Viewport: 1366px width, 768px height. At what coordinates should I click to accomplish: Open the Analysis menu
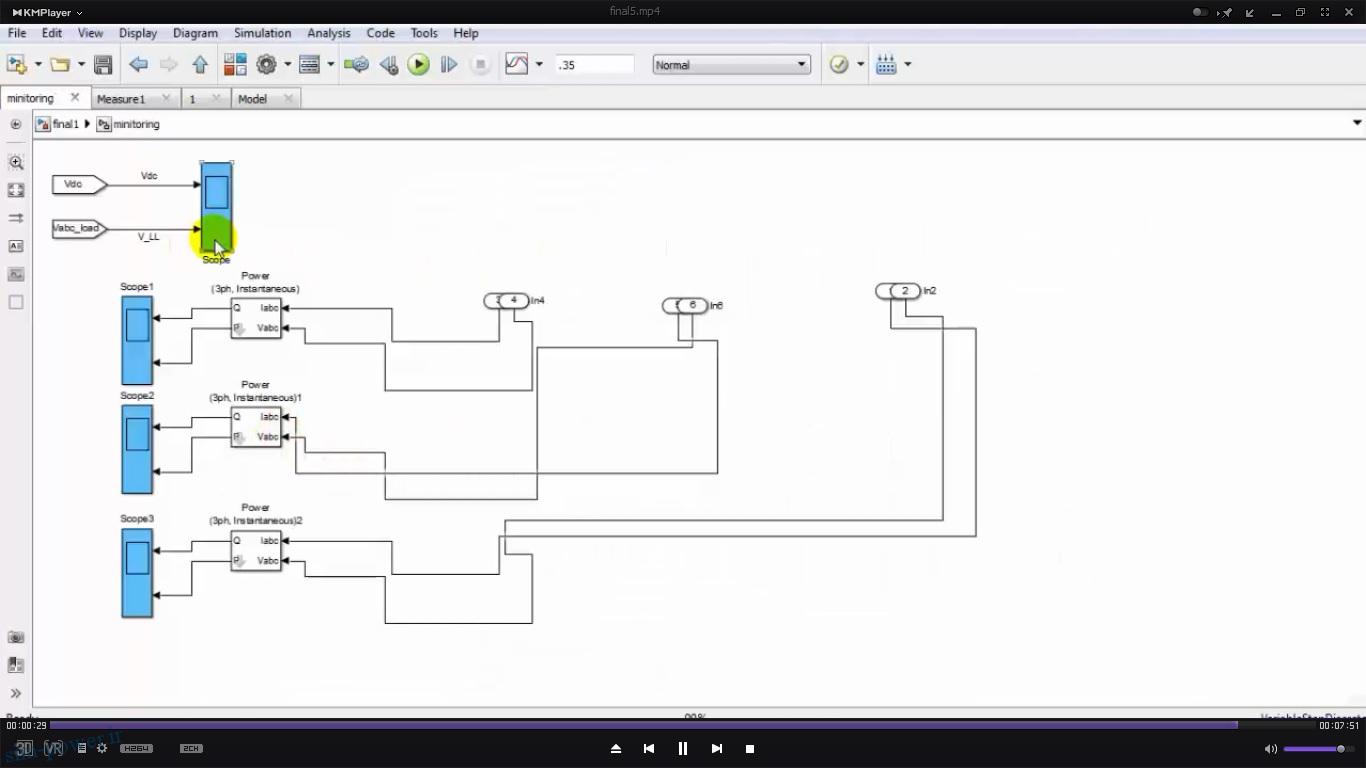coord(328,33)
